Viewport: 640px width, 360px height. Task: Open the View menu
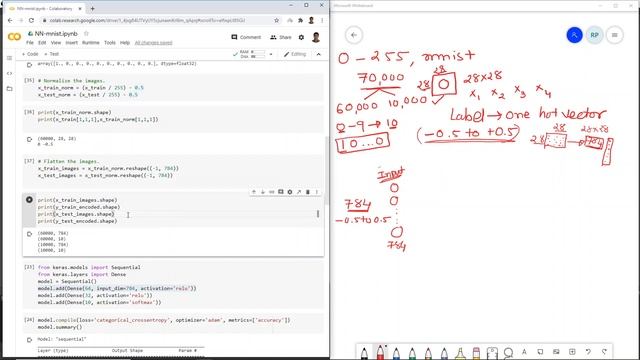[x=56, y=42]
